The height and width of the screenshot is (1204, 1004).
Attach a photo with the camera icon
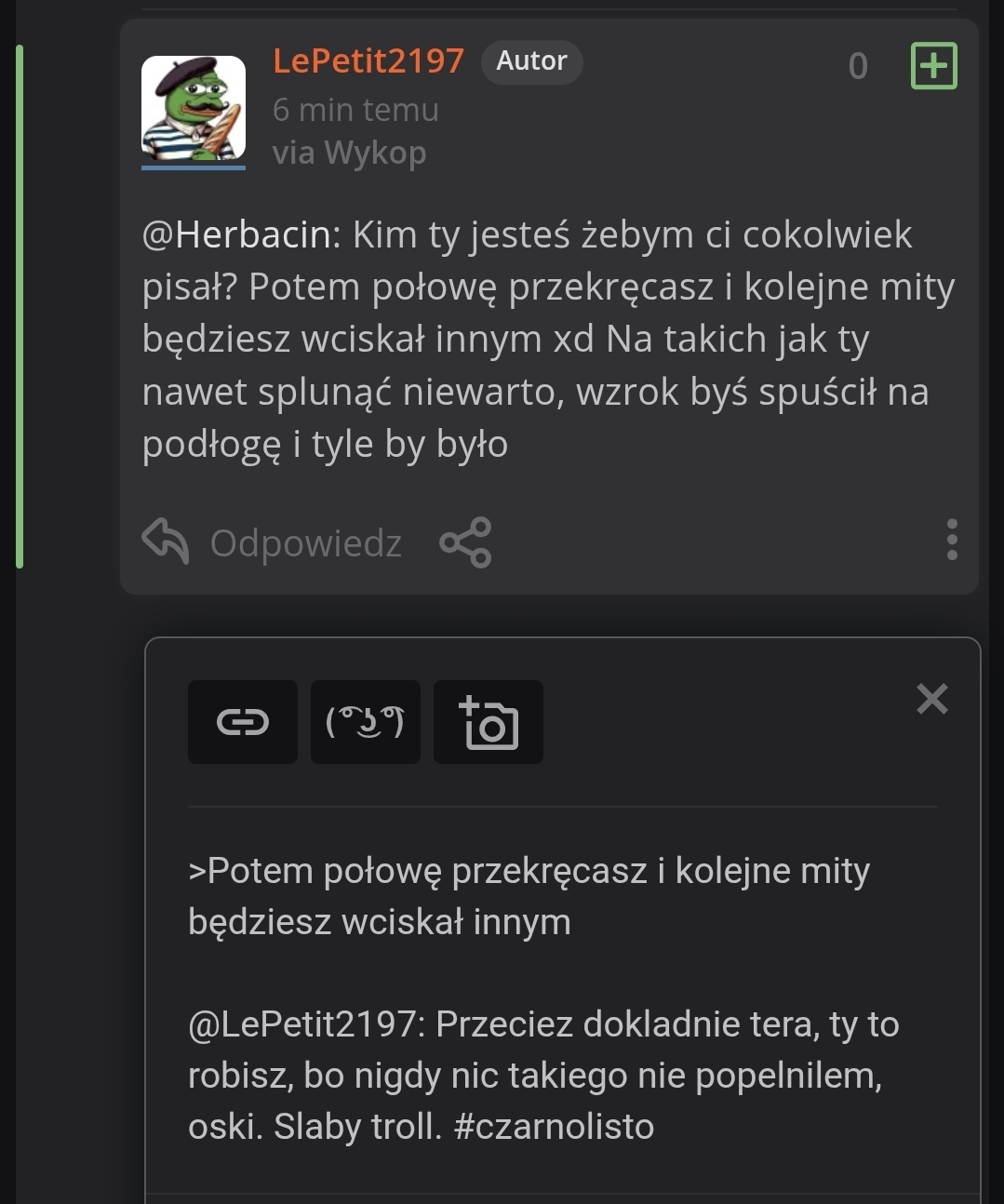click(x=489, y=722)
